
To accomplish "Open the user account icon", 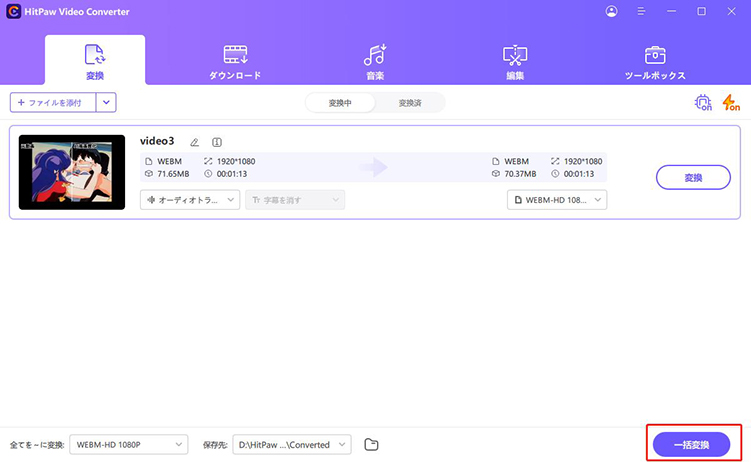I will point(611,11).
